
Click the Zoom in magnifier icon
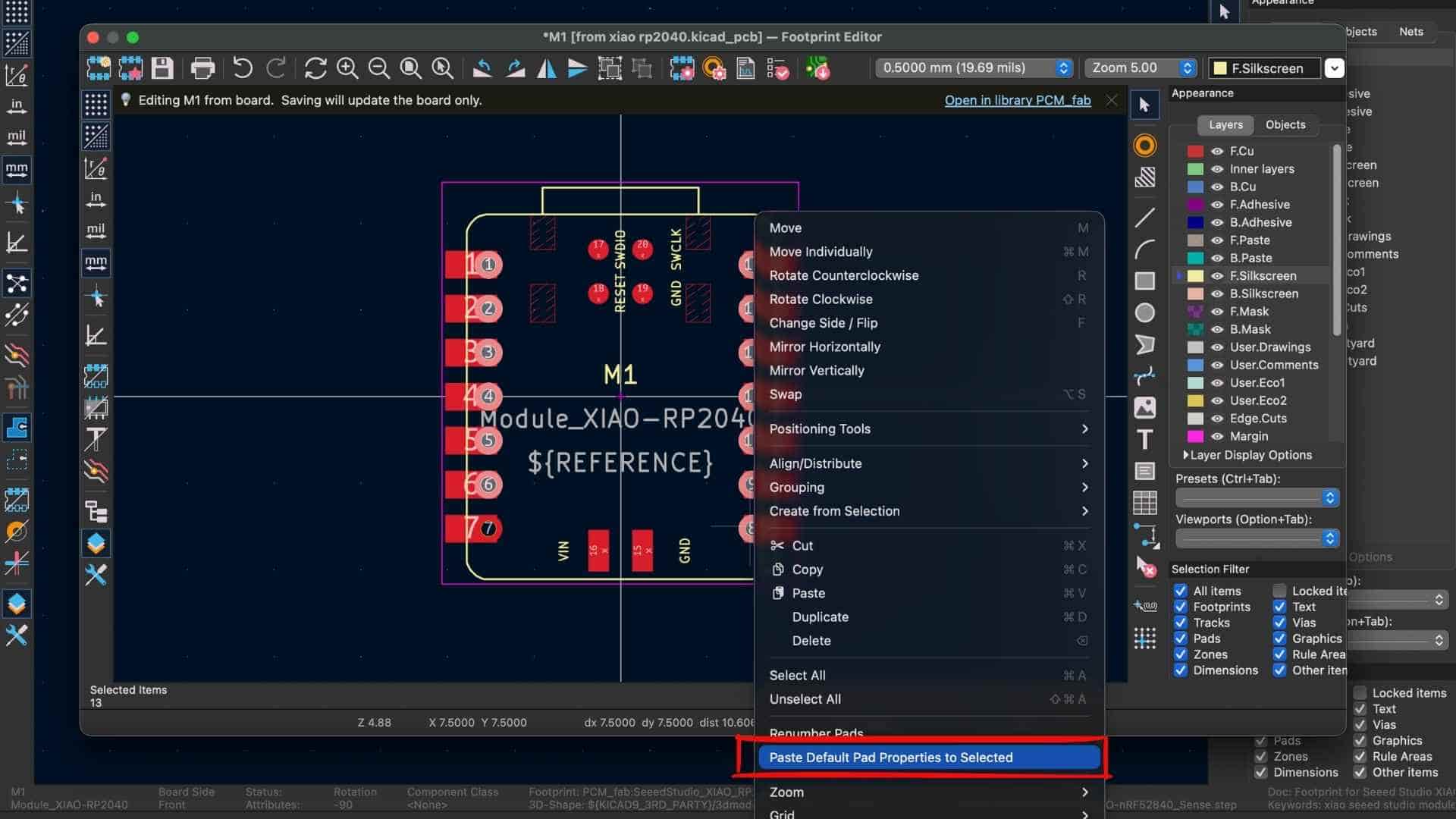347,68
